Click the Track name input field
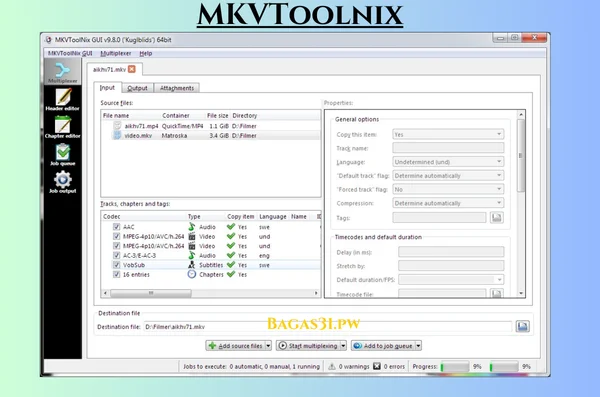Image resolution: width=600 pixels, height=397 pixels. [x=448, y=148]
